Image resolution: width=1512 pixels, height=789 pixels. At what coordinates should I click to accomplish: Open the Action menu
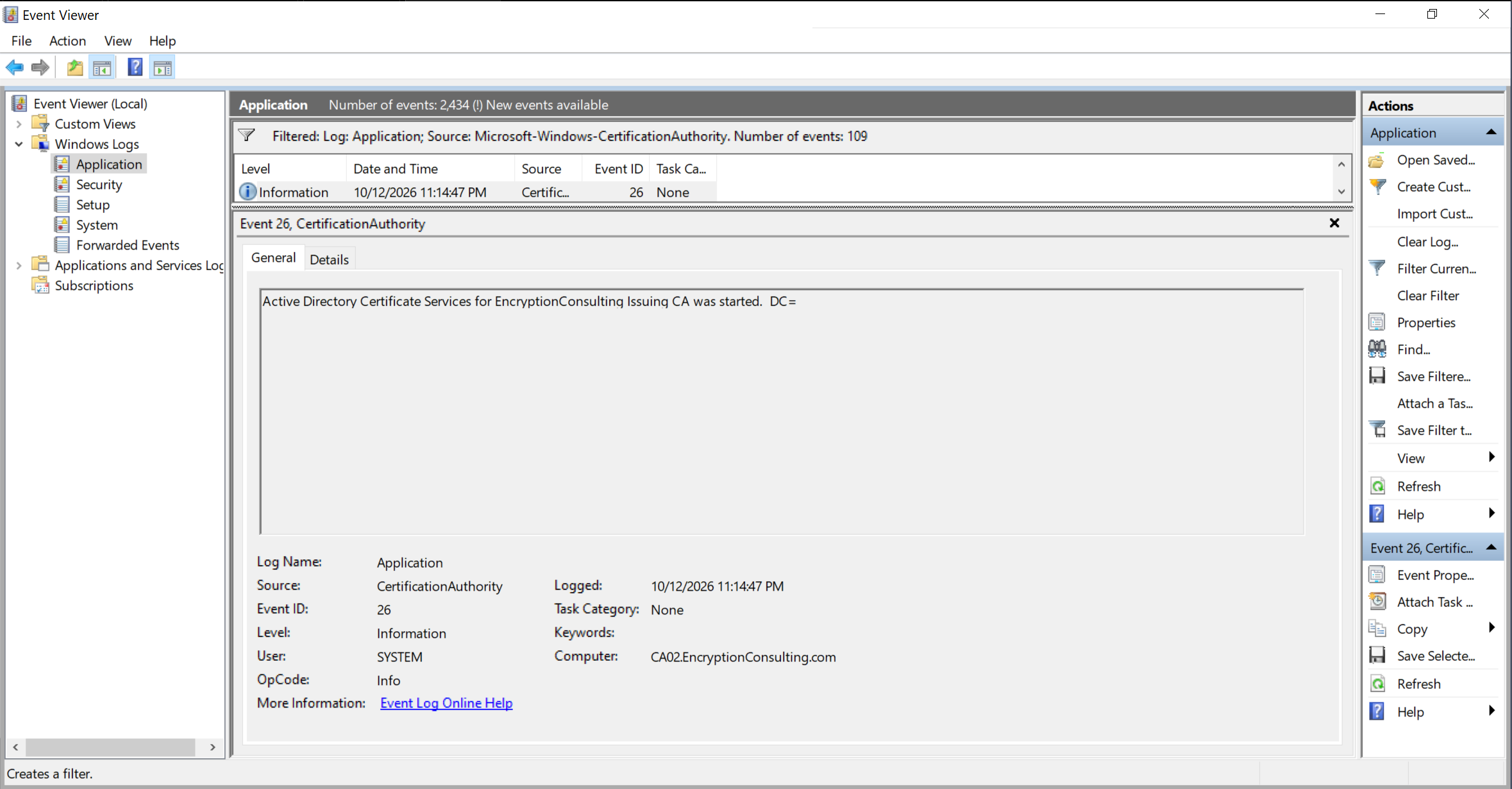pos(67,41)
